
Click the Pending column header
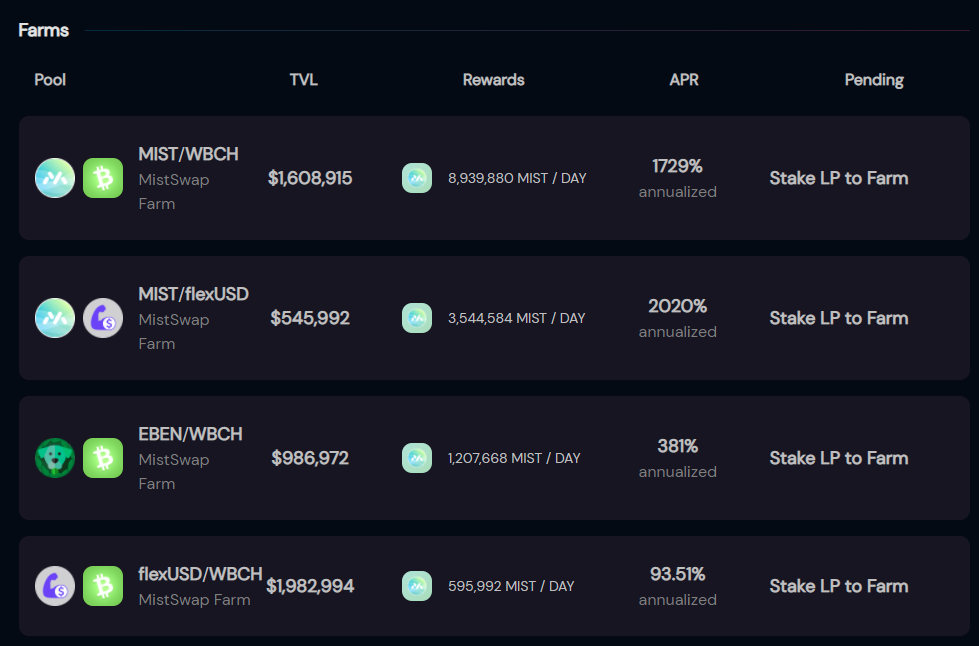[x=874, y=80]
